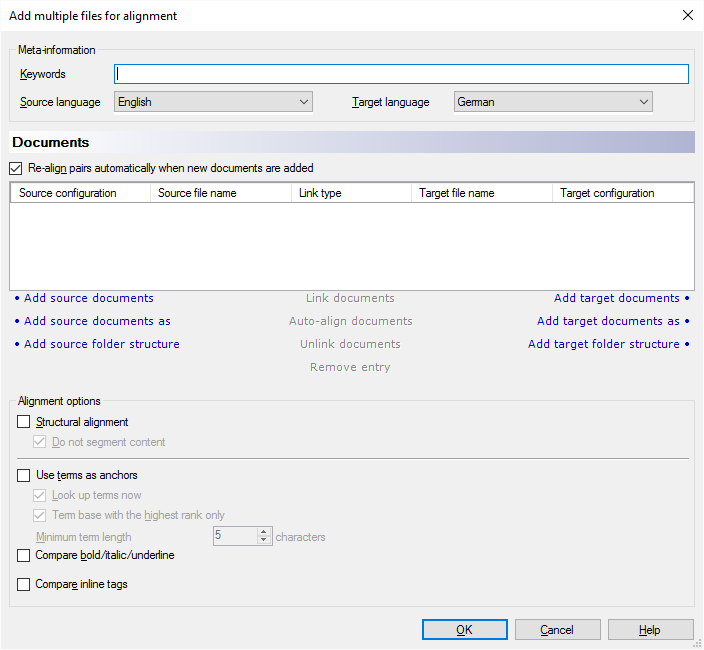Choose Add target documents as link
The width and height of the screenshot is (704, 650).
point(608,321)
